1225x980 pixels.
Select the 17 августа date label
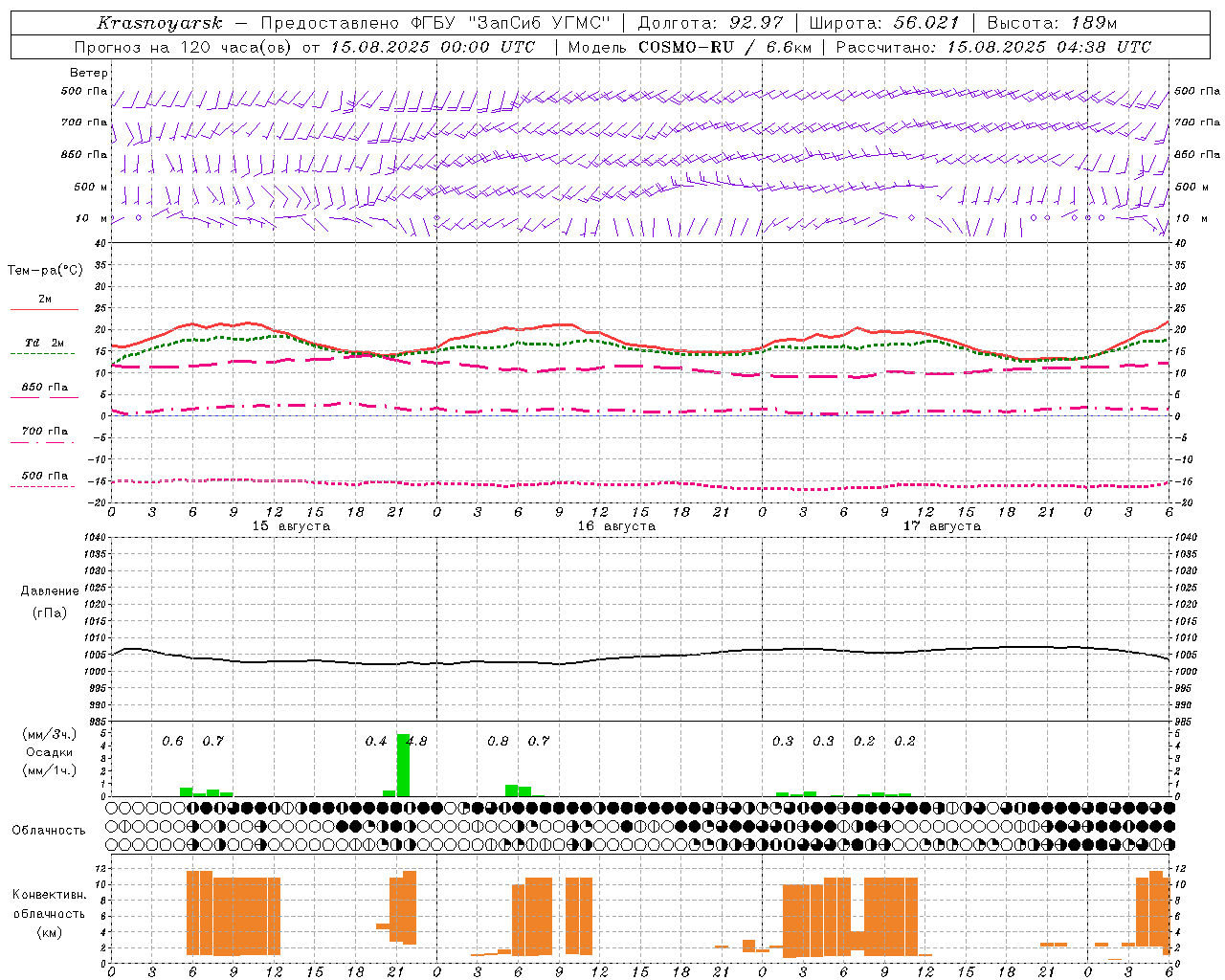point(942,526)
